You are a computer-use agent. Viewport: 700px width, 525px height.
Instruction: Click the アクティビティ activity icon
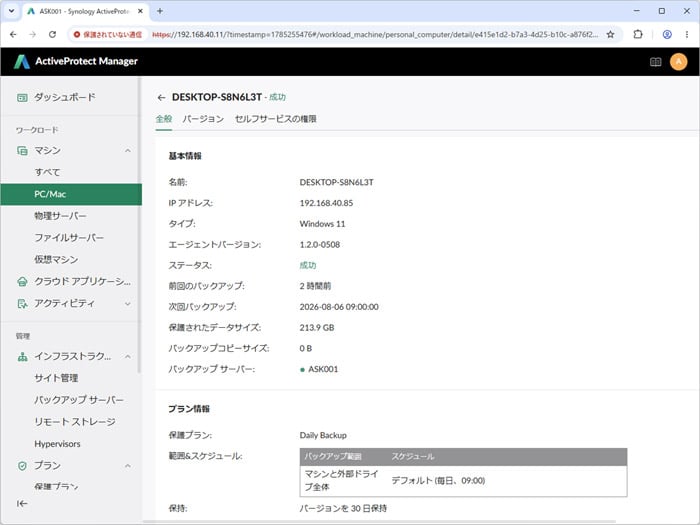(x=22, y=304)
